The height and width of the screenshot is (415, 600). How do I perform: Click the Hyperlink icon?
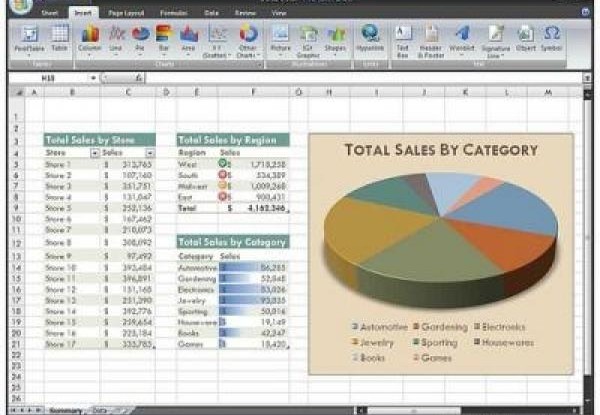(371, 37)
